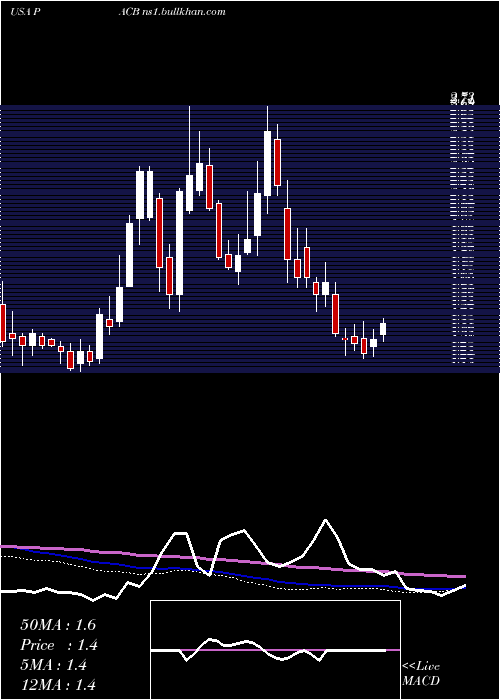Click the rightmost white candlestick
Viewport: 500px width, 700px height.
click(383, 329)
